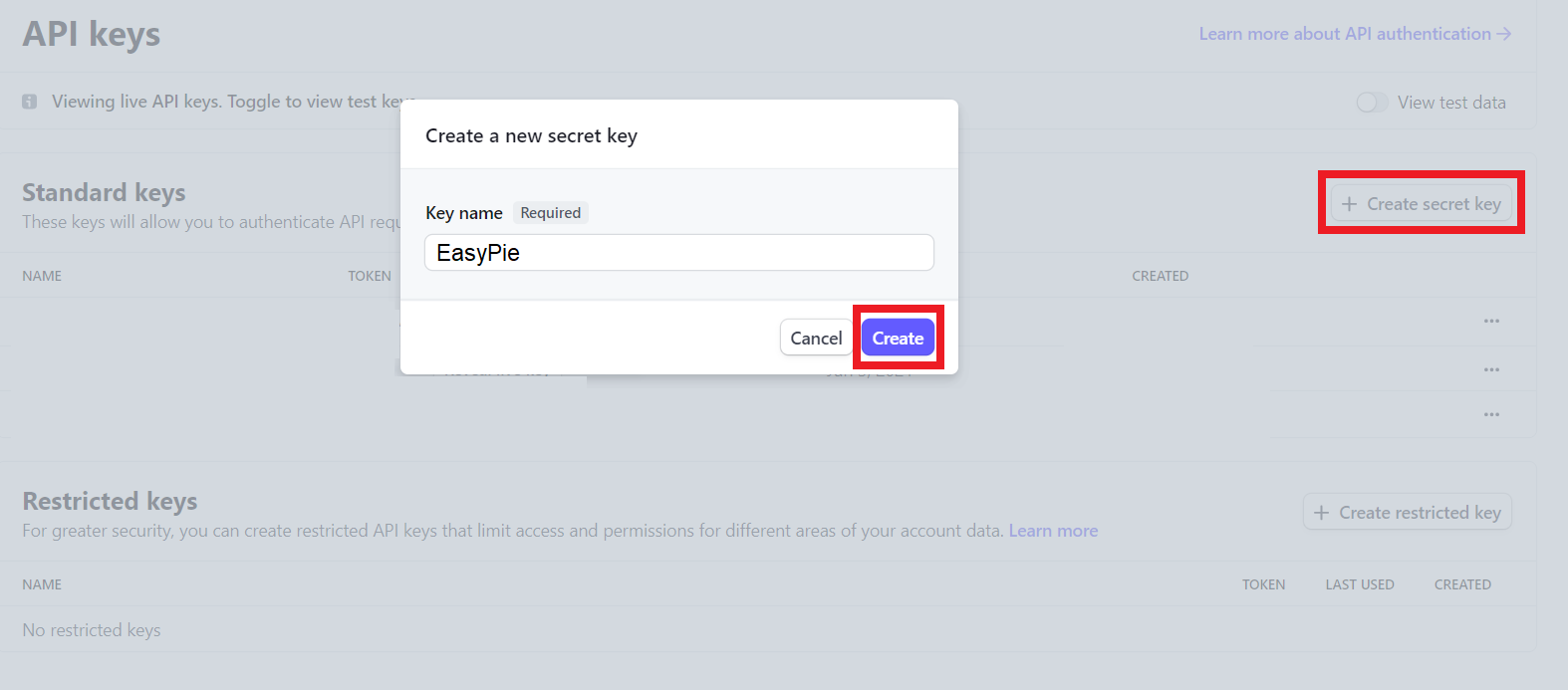Click the plus icon inside Create restricted key
Screen dimensions: 1568x690
(x=1322, y=512)
